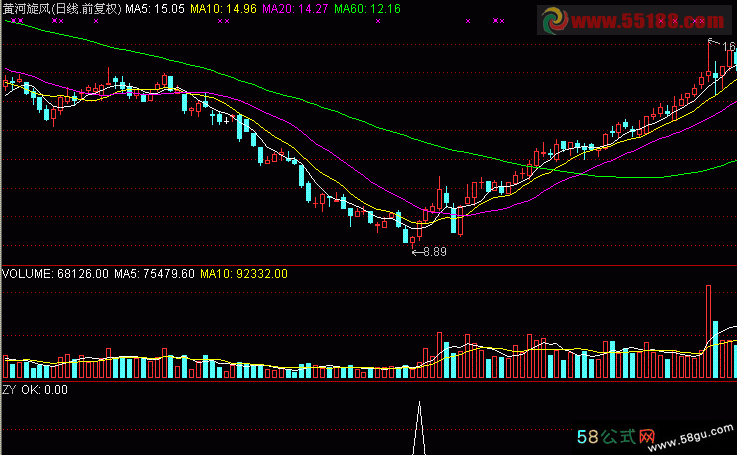Image resolution: width=737 pixels, height=455 pixels.
Task: Click the volume MA5: 75479.60 label
Action: point(154,274)
